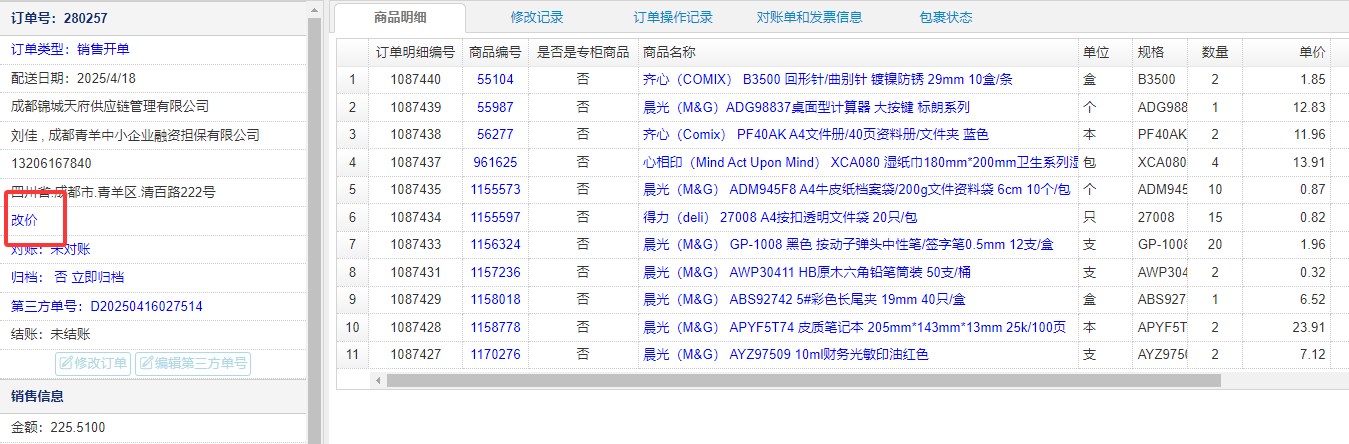Screen dimensions: 1349x444
Task: Open the 修改记录 tab
Action: [537, 17]
